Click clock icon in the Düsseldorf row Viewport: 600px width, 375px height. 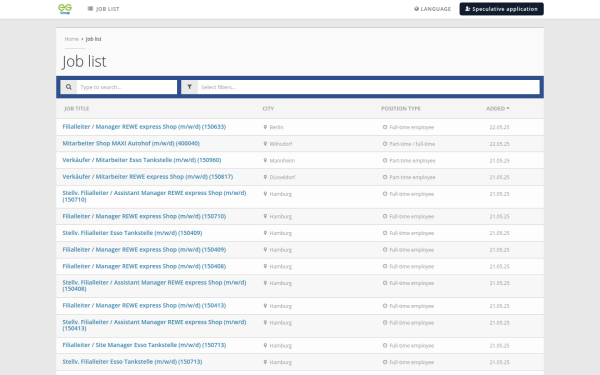385,177
